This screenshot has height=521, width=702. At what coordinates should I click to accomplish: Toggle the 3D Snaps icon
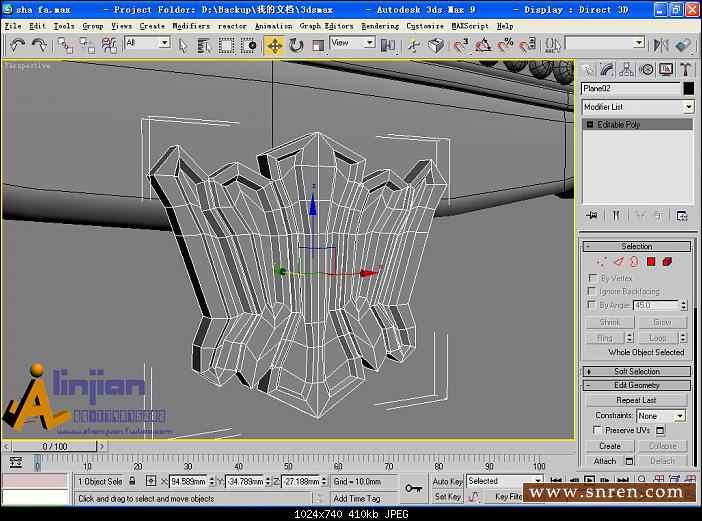pyautogui.click(x=461, y=45)
